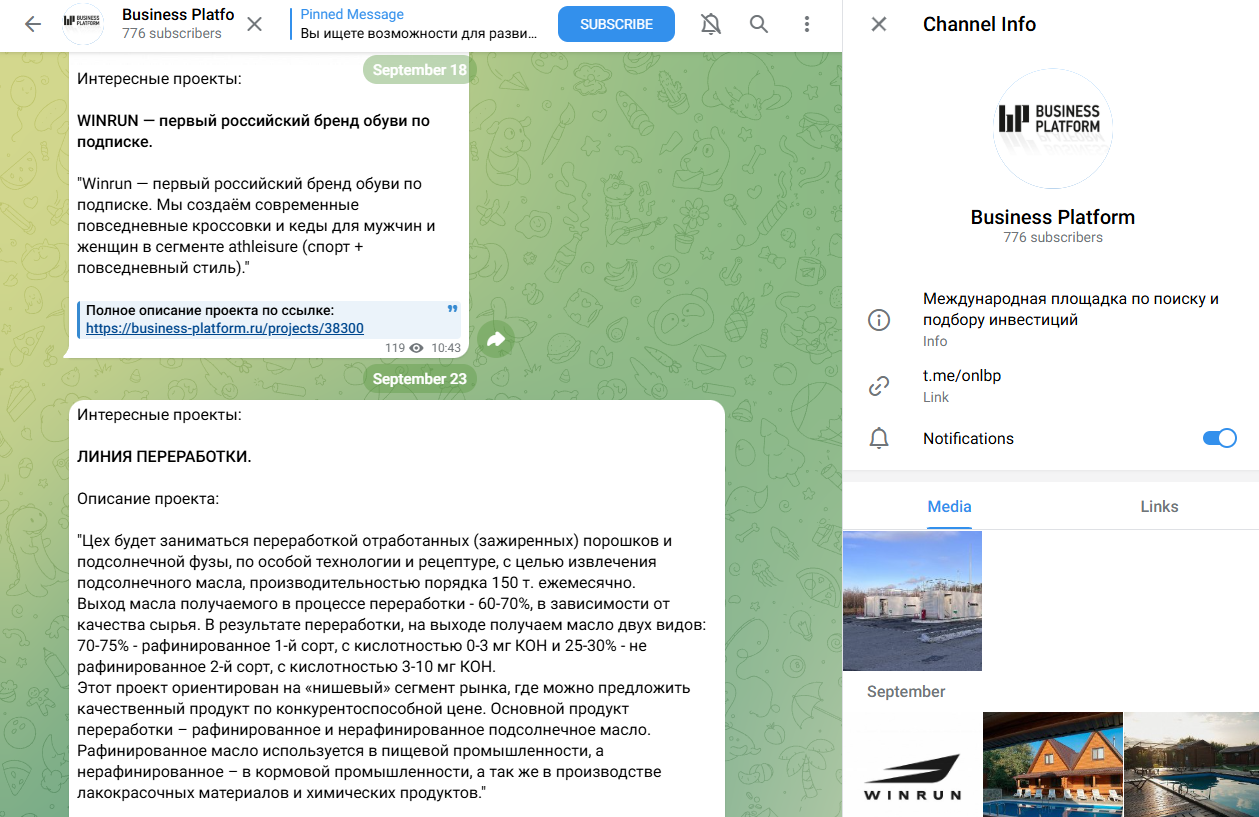Select the Media tab
The width and height of the screenshot is (1259, 817).
point(948,506)
